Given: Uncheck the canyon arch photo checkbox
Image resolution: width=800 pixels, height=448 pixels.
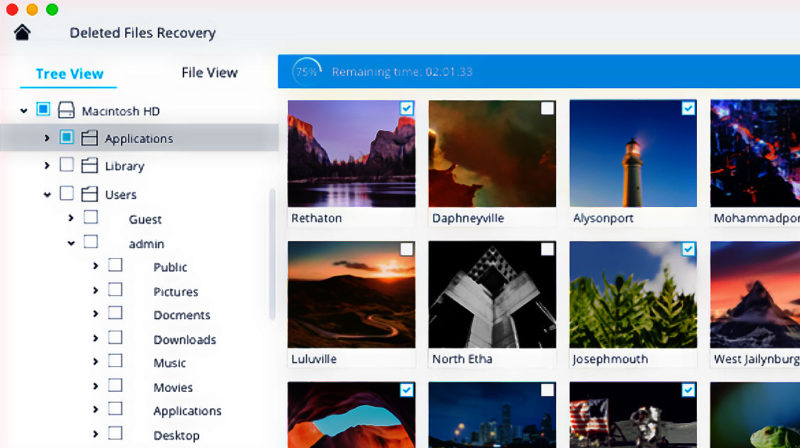Looking at the screenshot, I should (407, 390).
